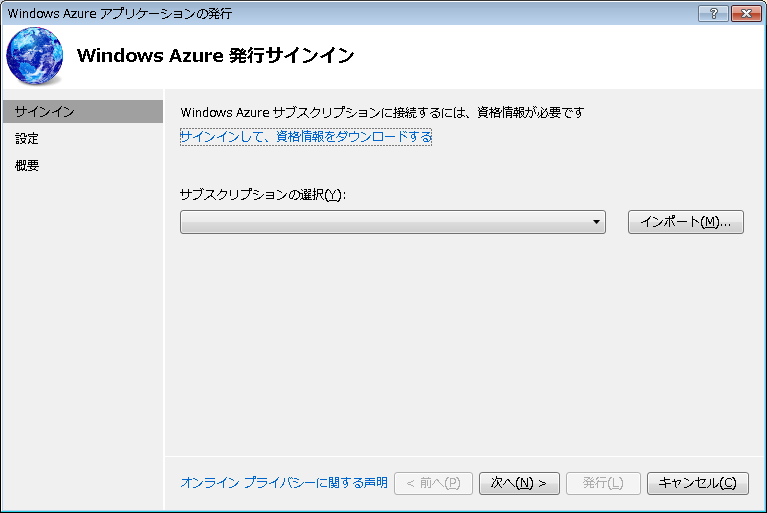
Task: Open サインインして、資格情報をダウンロードする link
Action: (306, 136)
